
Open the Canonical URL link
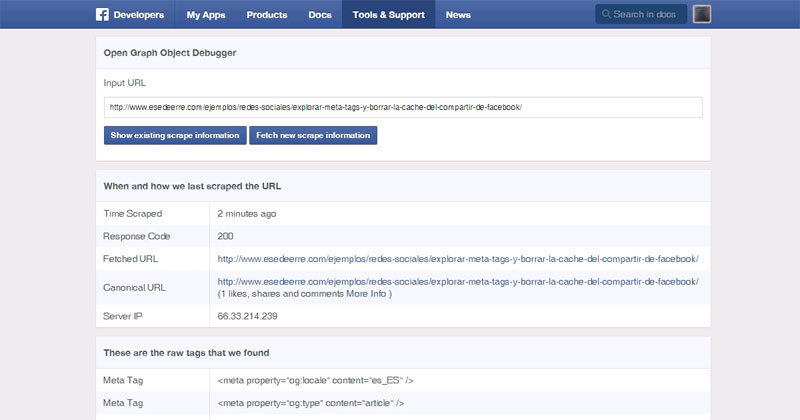click(x=458, y=281)
